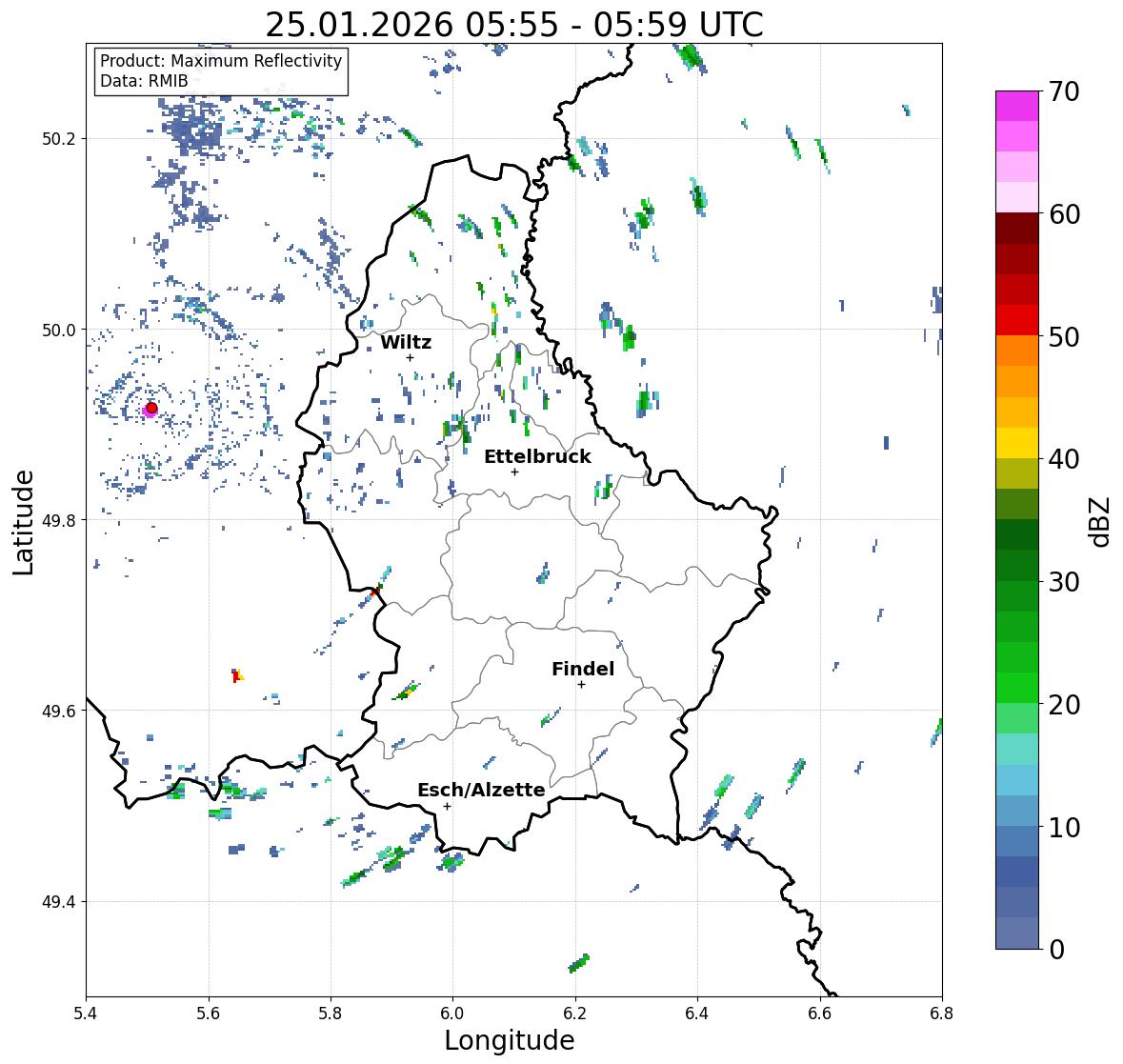Click the title '25.01.2026 05:55 - 05:59 UTC'
1123x1064 pixels.
point(514,25)
